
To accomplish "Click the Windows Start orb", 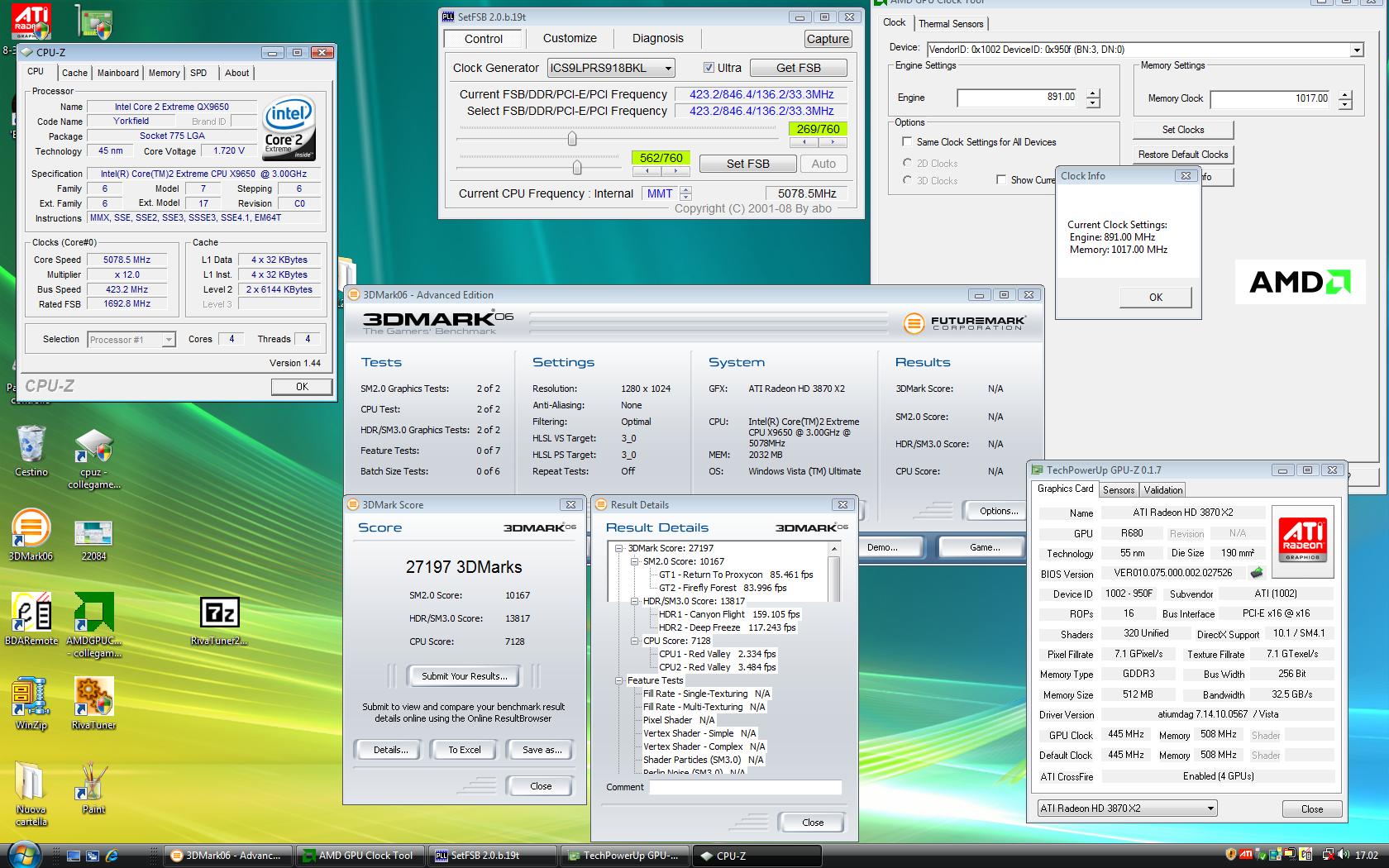I will pos(22,854).
